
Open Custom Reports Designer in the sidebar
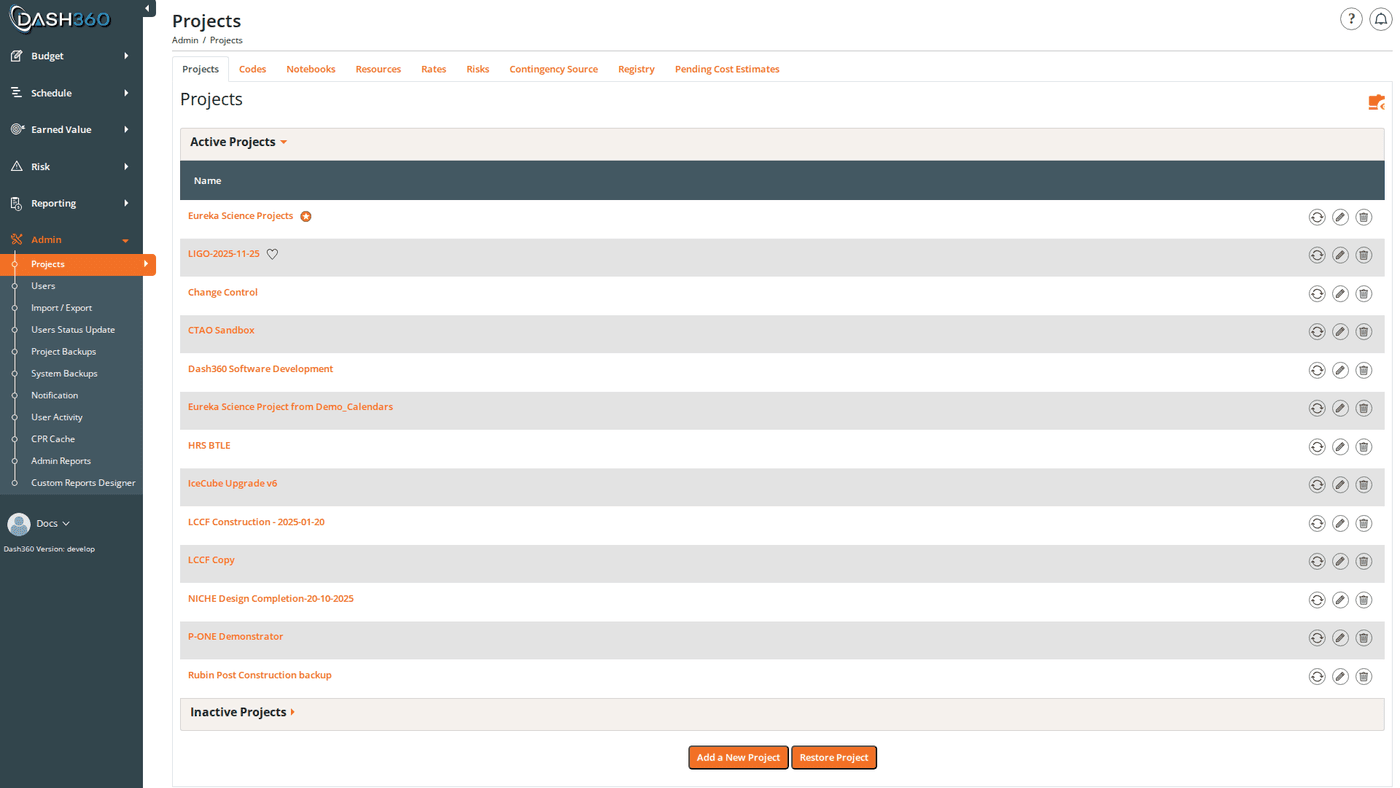tap(83, 483)
